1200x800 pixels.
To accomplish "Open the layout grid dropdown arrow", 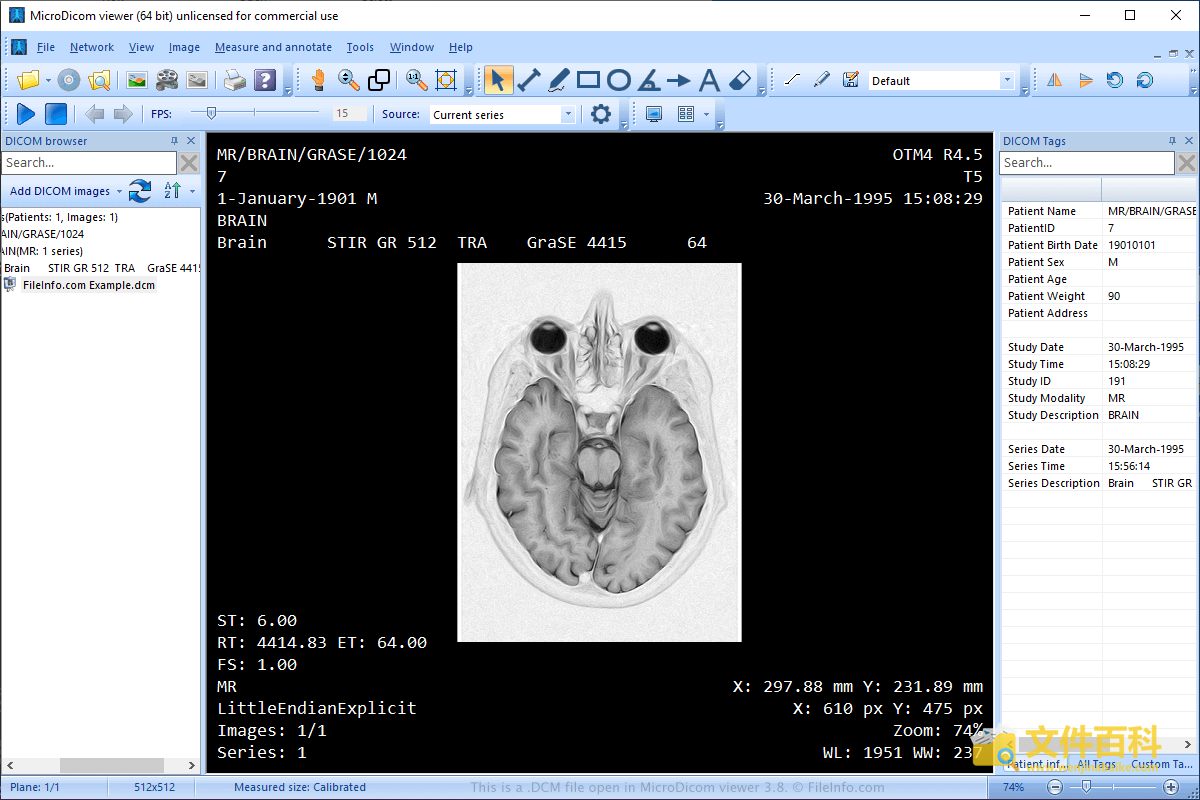I will [706, 114].
